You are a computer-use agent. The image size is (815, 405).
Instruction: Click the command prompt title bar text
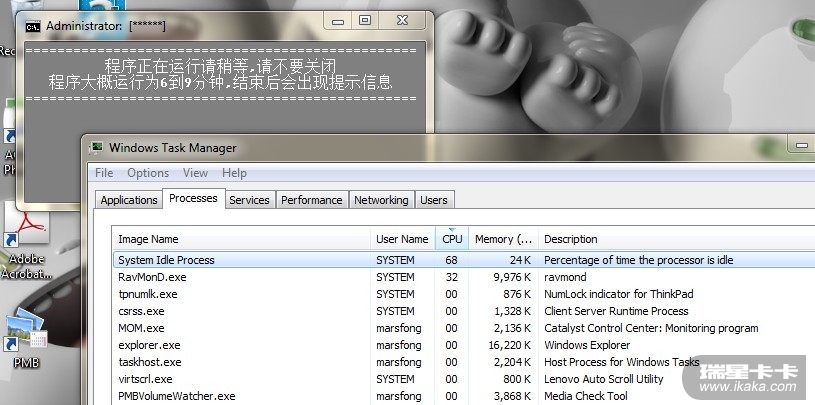(x=106, y=26)
